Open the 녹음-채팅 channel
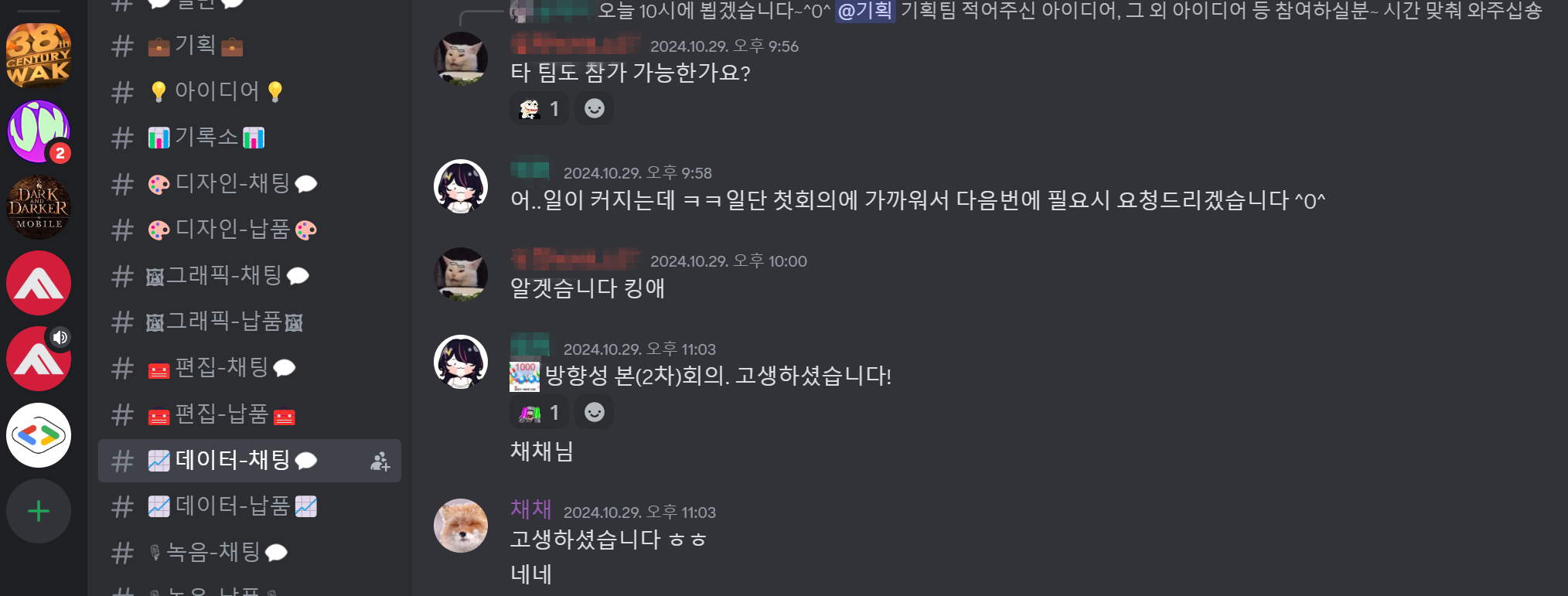Viewport: 1568px width, 596px height. [x=249, y=552]
